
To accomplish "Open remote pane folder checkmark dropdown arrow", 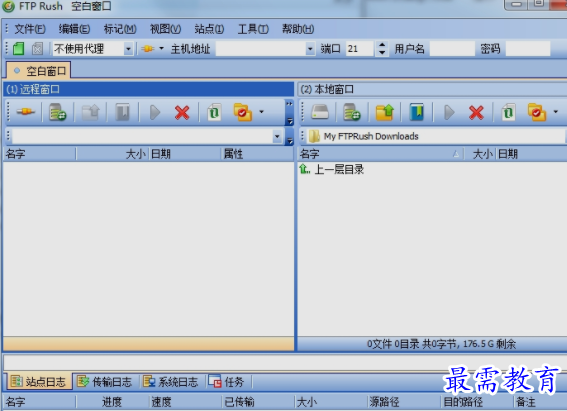I will [x=261, y=112].
